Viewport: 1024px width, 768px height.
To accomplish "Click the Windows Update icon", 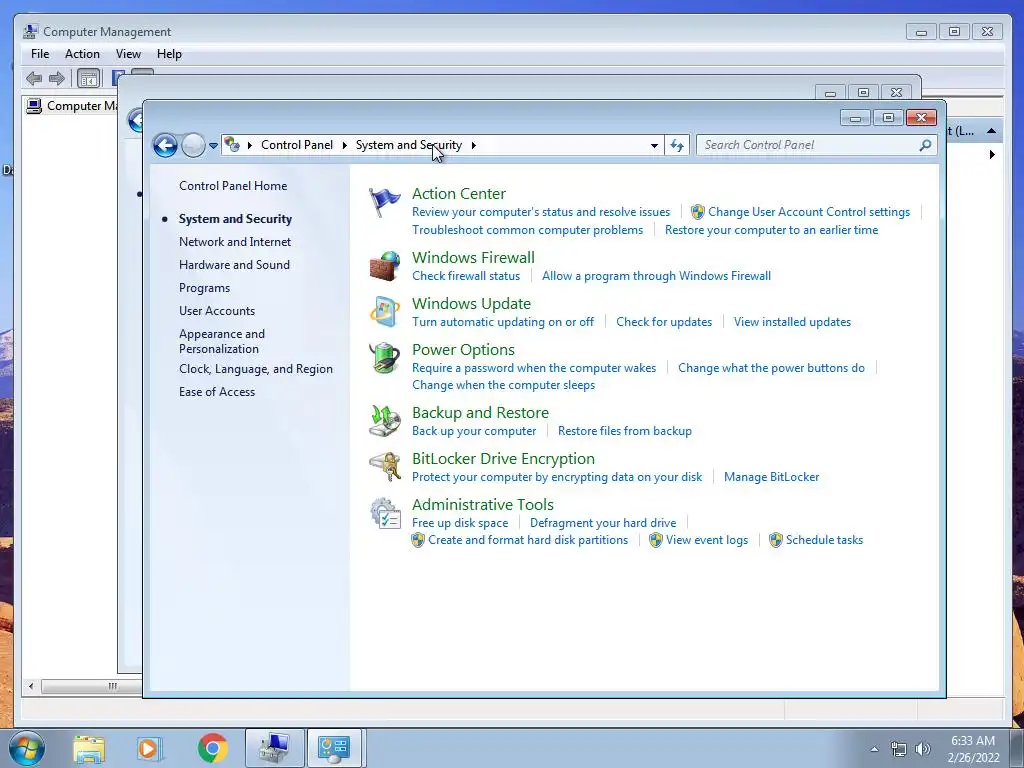I will (x=385, y=312).
